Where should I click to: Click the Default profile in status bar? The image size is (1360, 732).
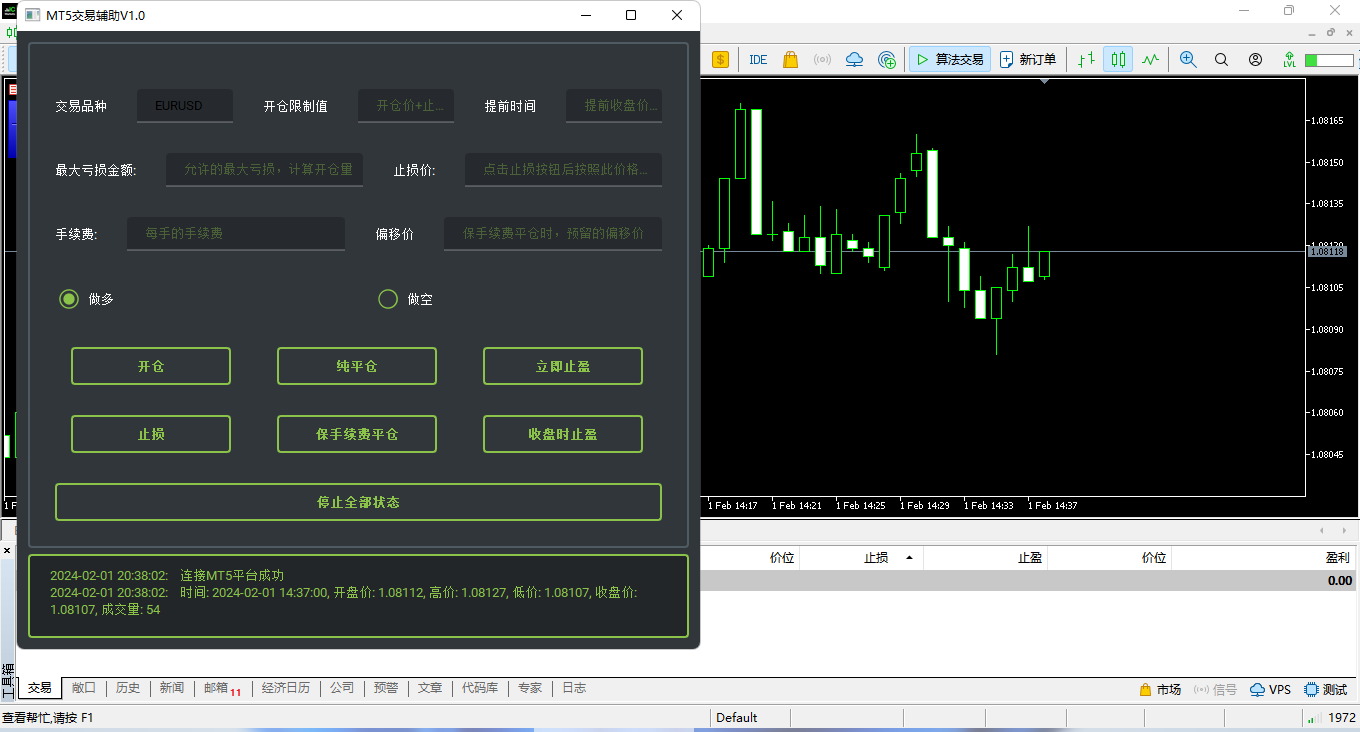point(737,717)
